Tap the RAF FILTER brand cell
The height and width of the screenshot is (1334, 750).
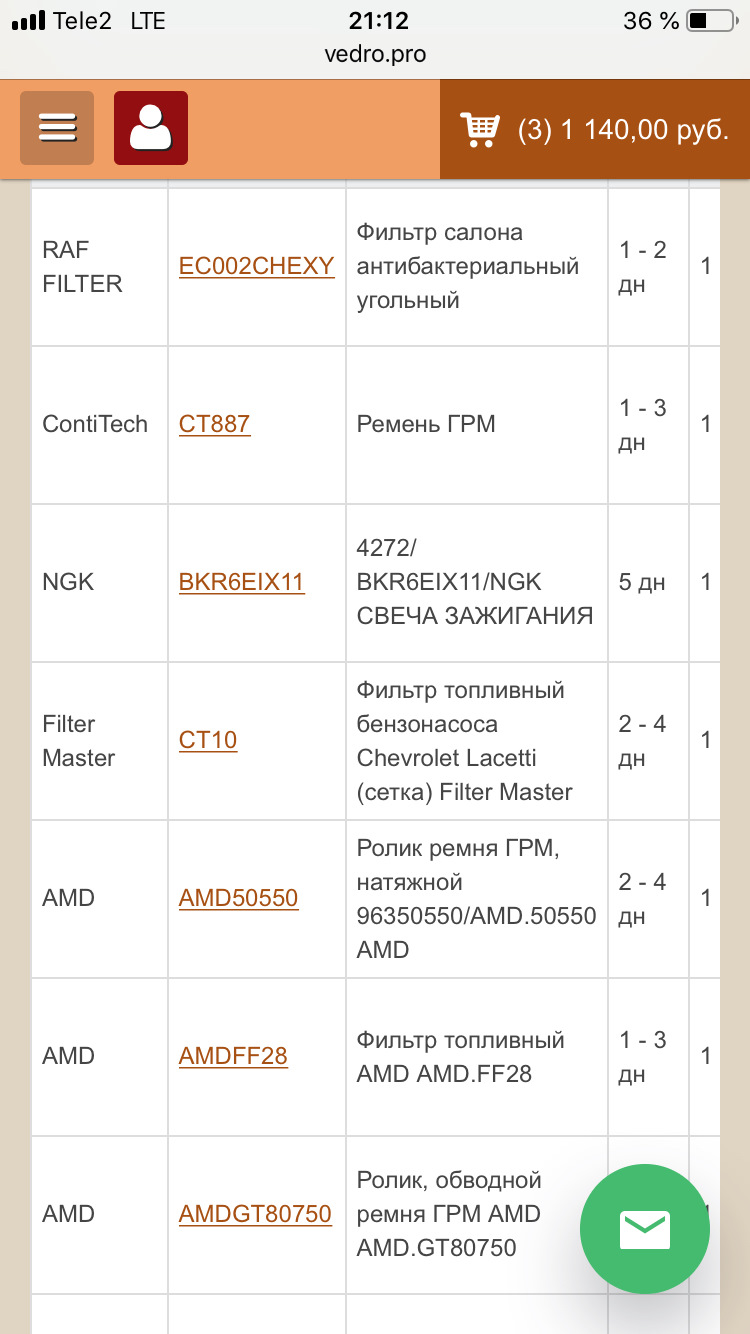pyautogui.click(x=82, y=266)
